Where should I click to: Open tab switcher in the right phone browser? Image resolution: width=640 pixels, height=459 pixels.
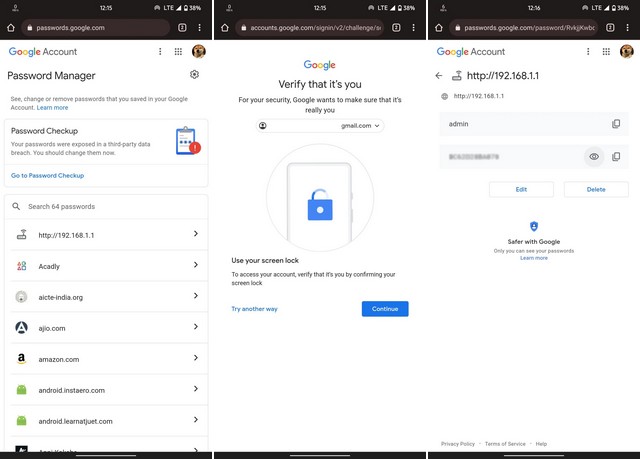[x=610, y=28]
